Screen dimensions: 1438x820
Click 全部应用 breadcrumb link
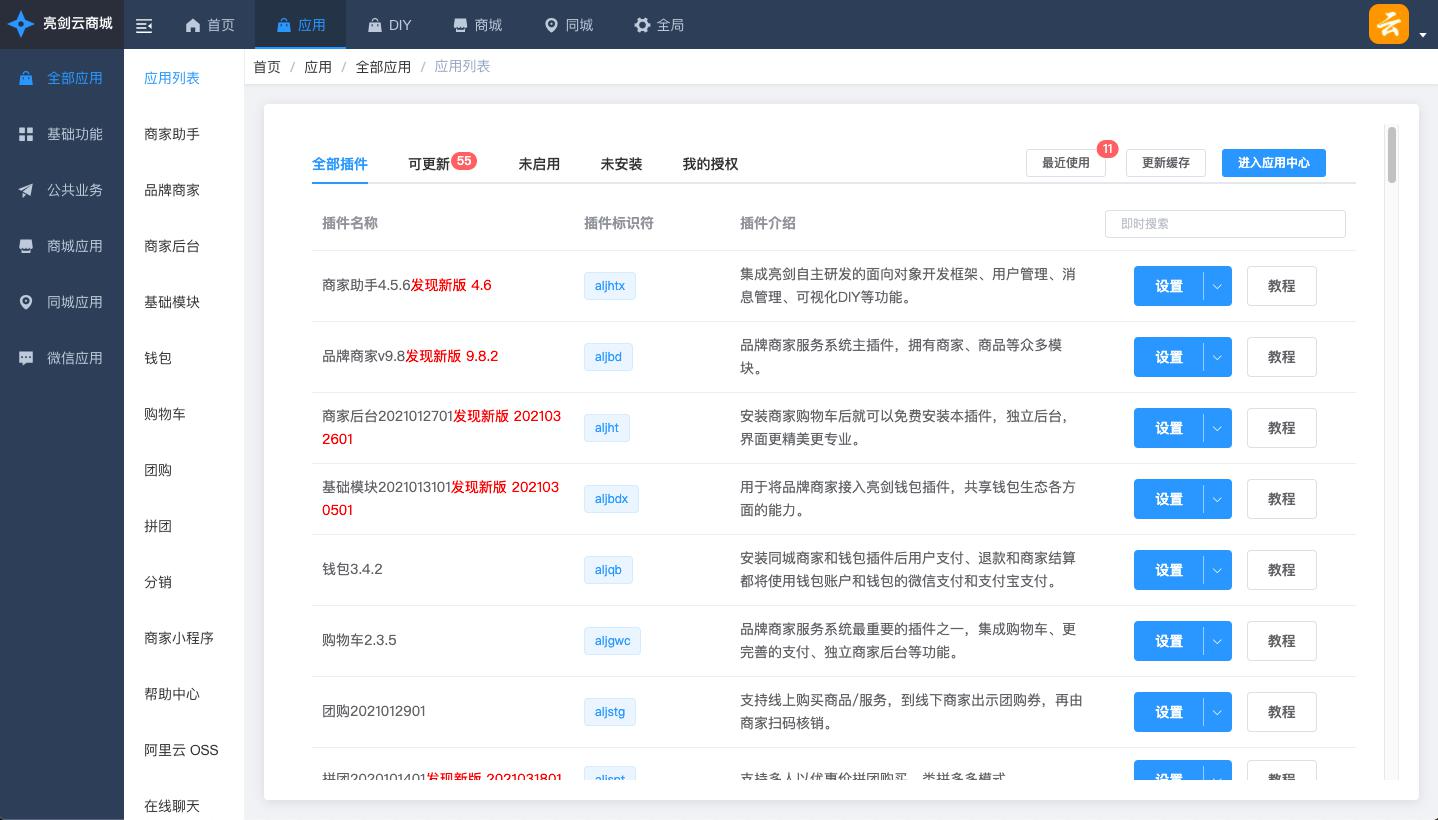[x=383, y=67]
